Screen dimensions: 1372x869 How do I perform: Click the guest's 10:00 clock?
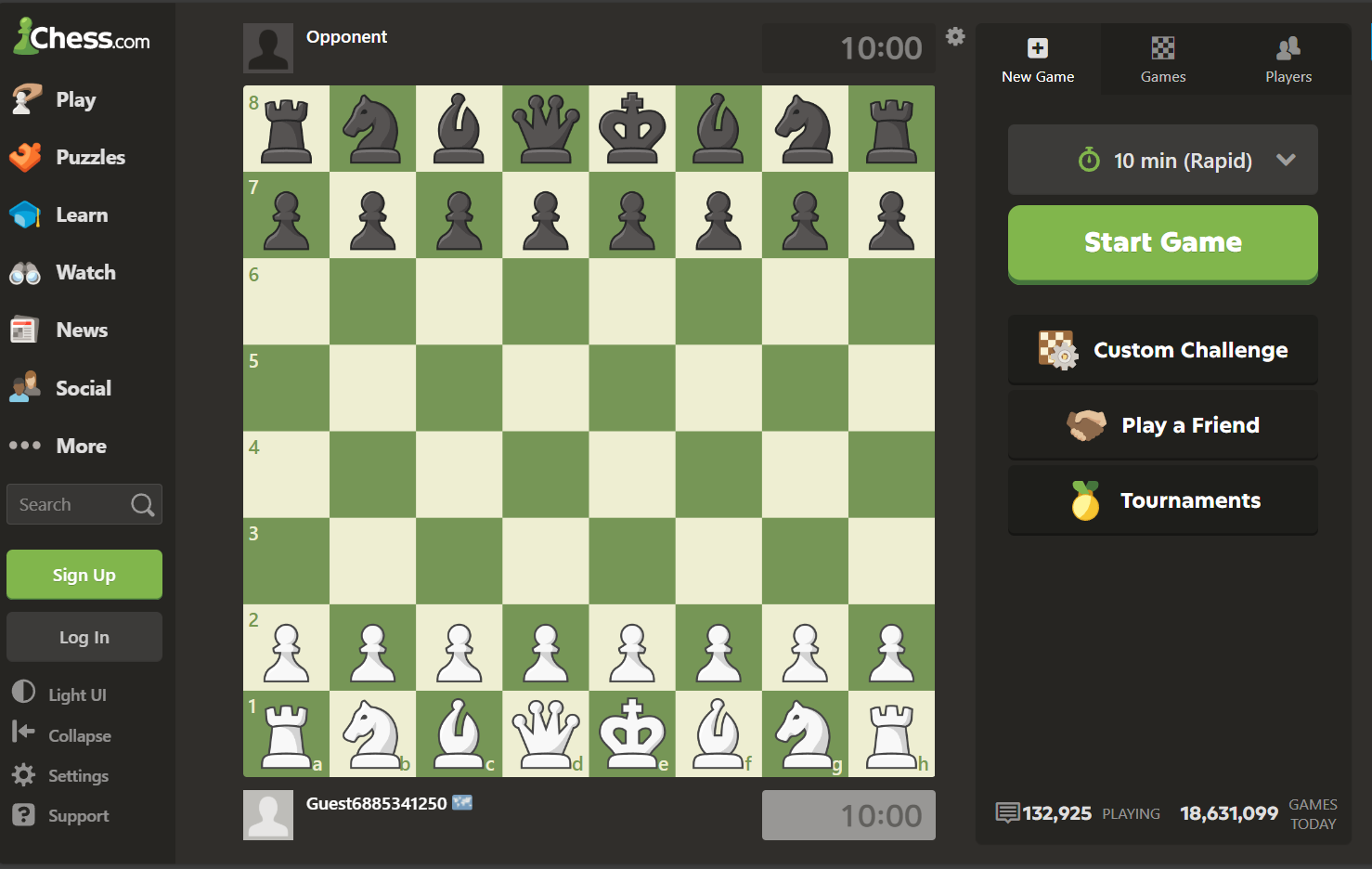pyautogui.click(x=848, y=815)
